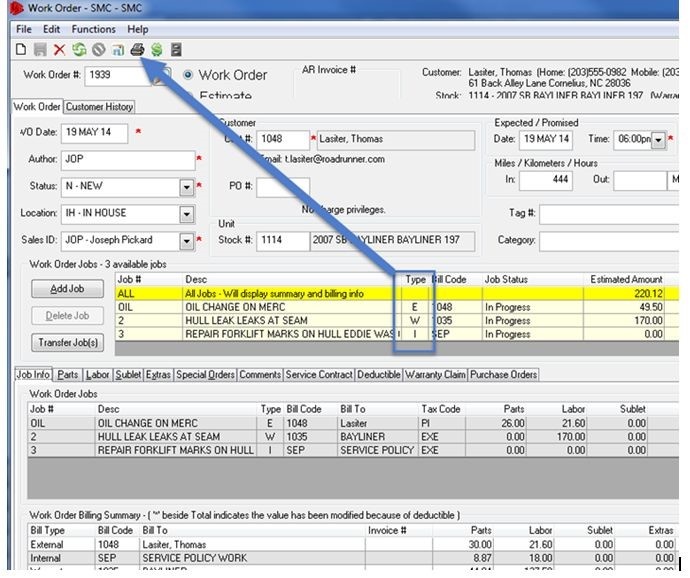Open the Warranty Claim tab

click(x=435, y=375)
